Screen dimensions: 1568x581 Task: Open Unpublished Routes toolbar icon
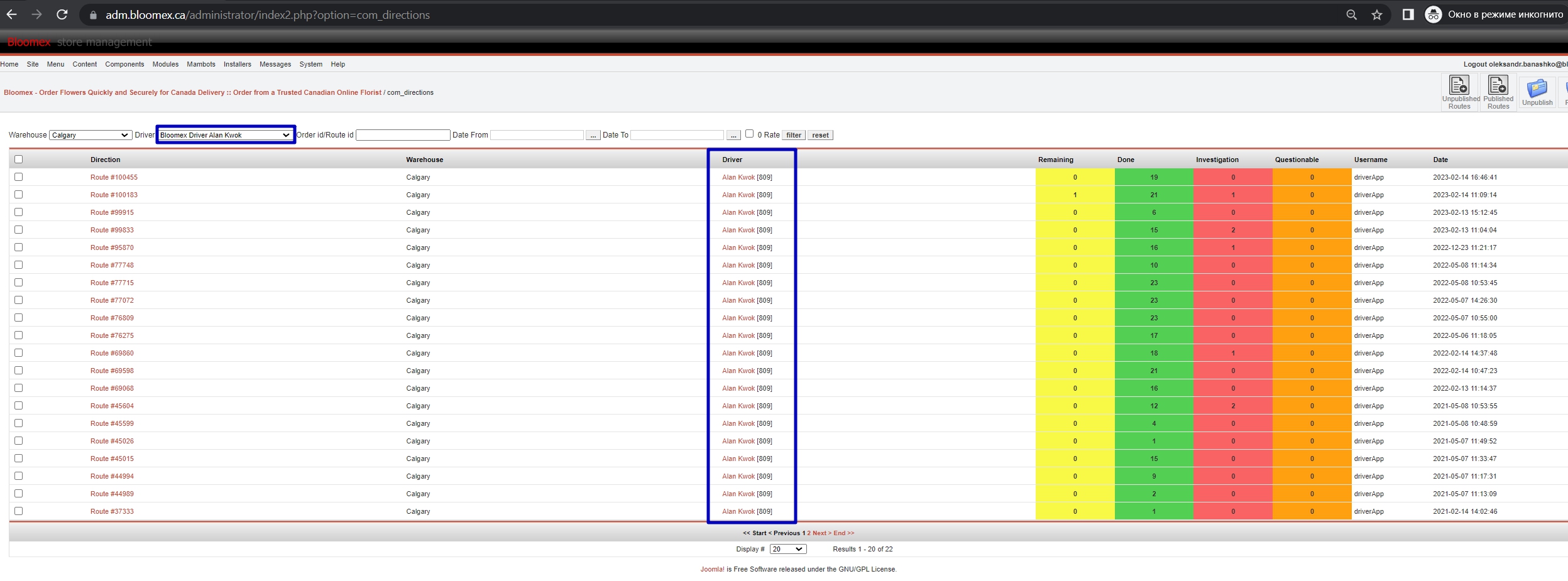(1459, 92)
